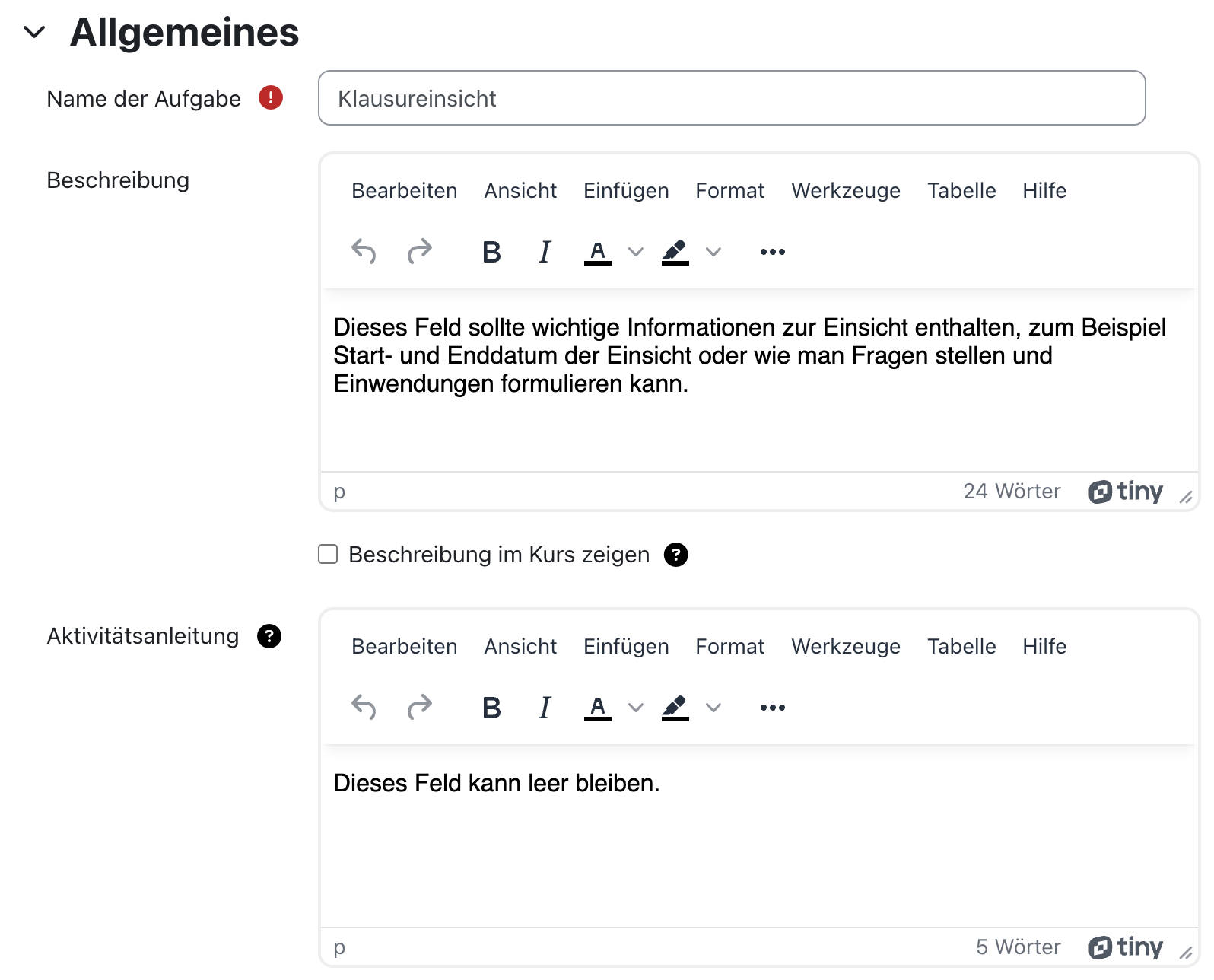Screen dimensions: 1214x980
Task: Open the Hilfe menu in the Beschreibung editor
Action: [x=1044, y=190]
